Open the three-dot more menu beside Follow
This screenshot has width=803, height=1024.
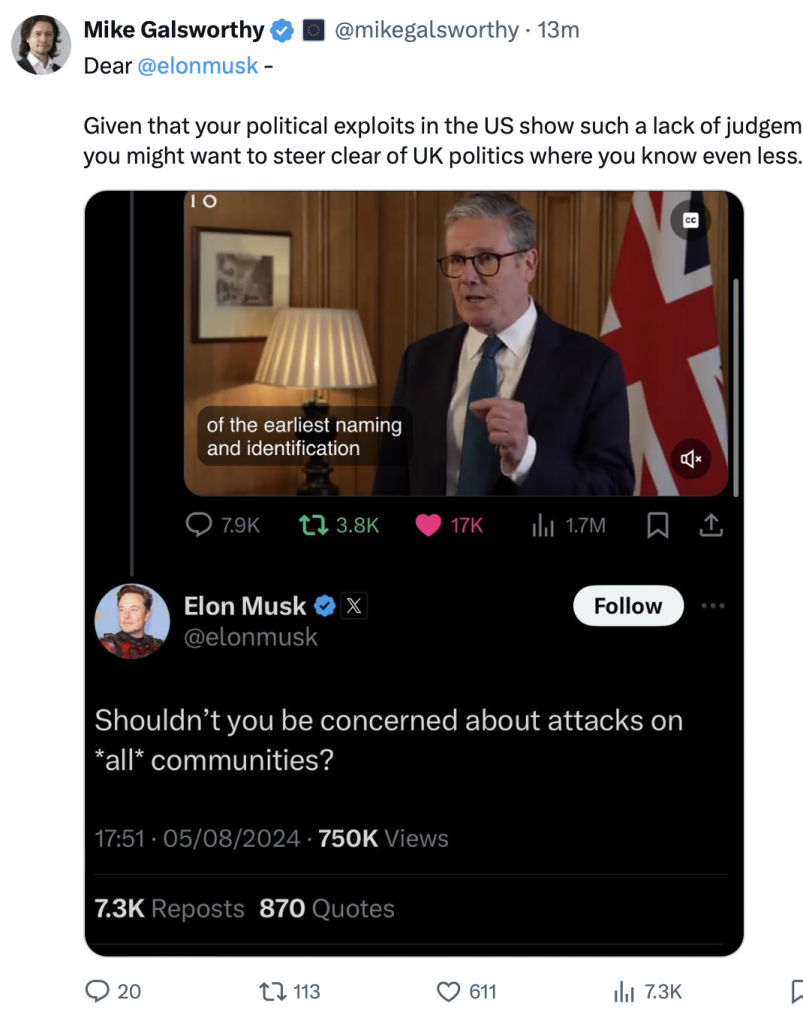(712, 606)
